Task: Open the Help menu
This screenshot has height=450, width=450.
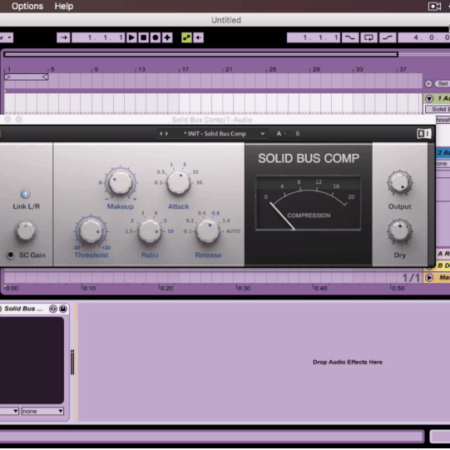Action: pos(64,6)
